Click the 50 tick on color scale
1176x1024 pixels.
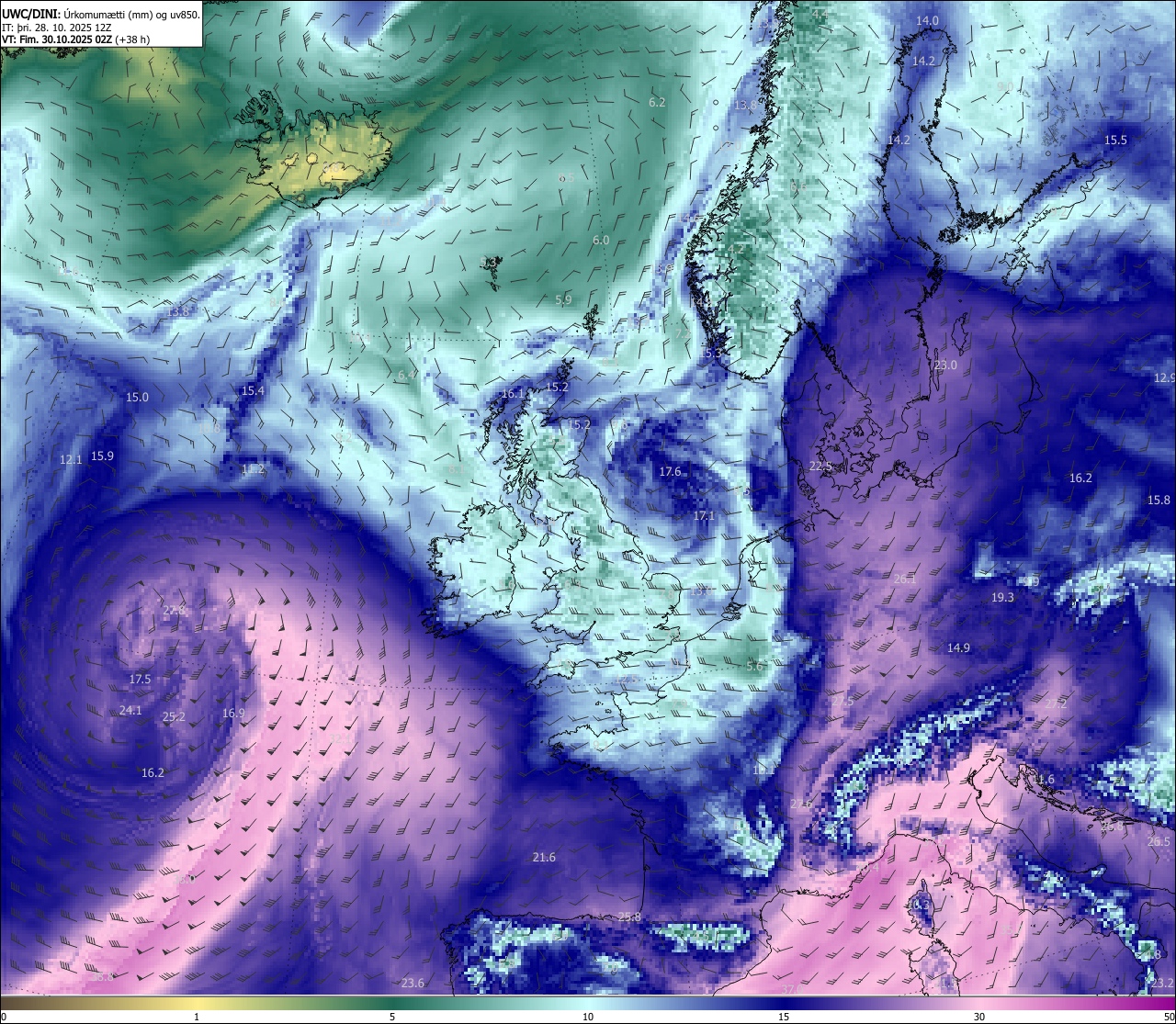coord(1169,1017)
